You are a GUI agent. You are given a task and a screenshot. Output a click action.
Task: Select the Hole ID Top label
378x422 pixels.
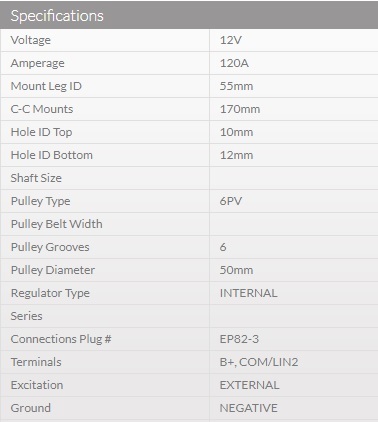pos(41,132)
